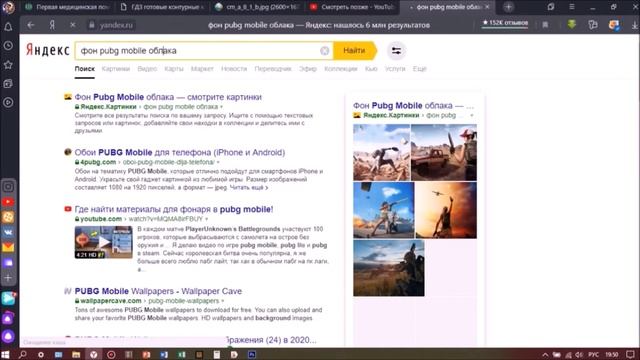This screenshot has width=640, height=360.
Task: Open the girl aiming rifle PUBG thumbnail
Action: click(x=384, y=210)
